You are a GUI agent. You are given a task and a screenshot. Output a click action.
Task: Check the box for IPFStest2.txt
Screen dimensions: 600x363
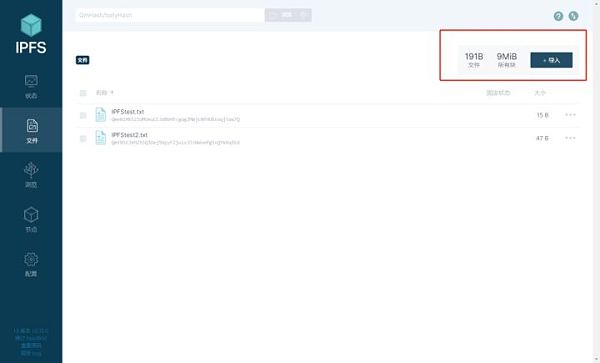[x=83, y=138]
